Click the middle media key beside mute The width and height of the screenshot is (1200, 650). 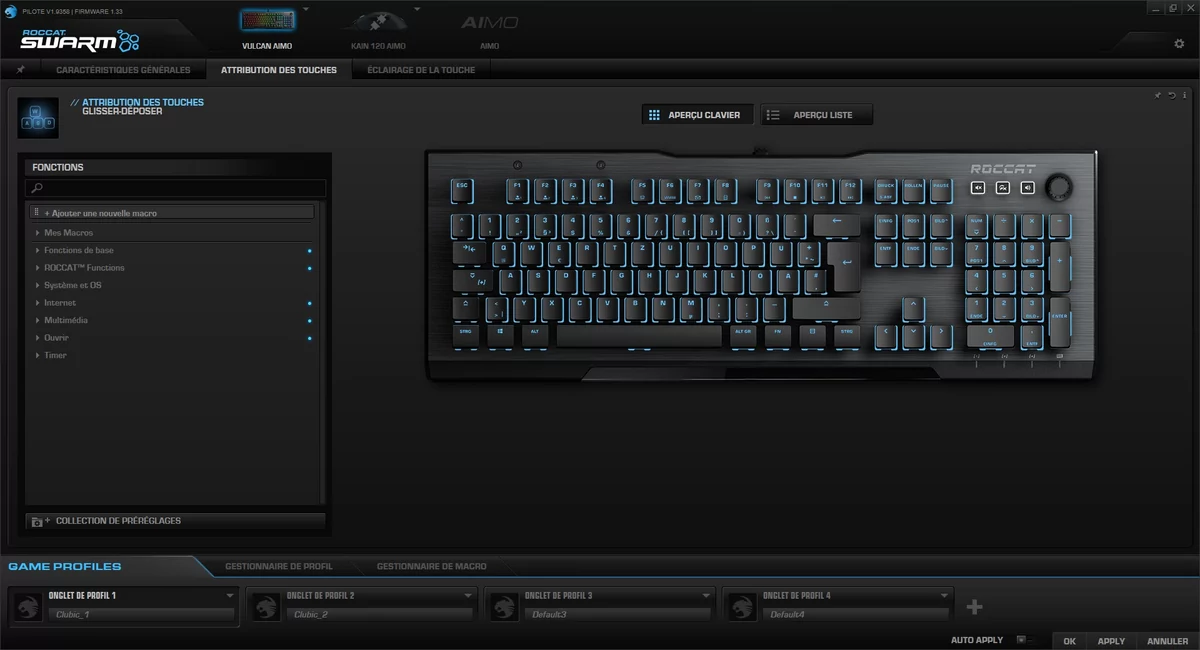click(1003, 187)
